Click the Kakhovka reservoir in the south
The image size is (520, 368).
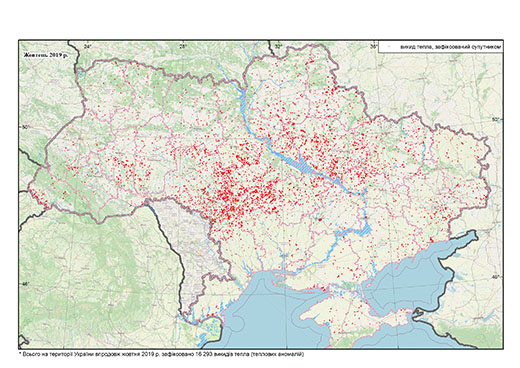tap(354, 231)
